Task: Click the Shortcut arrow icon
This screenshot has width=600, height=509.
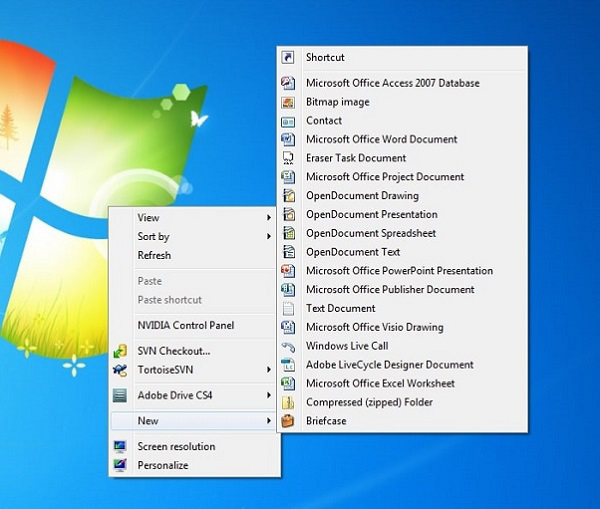Action: (288, 57)
